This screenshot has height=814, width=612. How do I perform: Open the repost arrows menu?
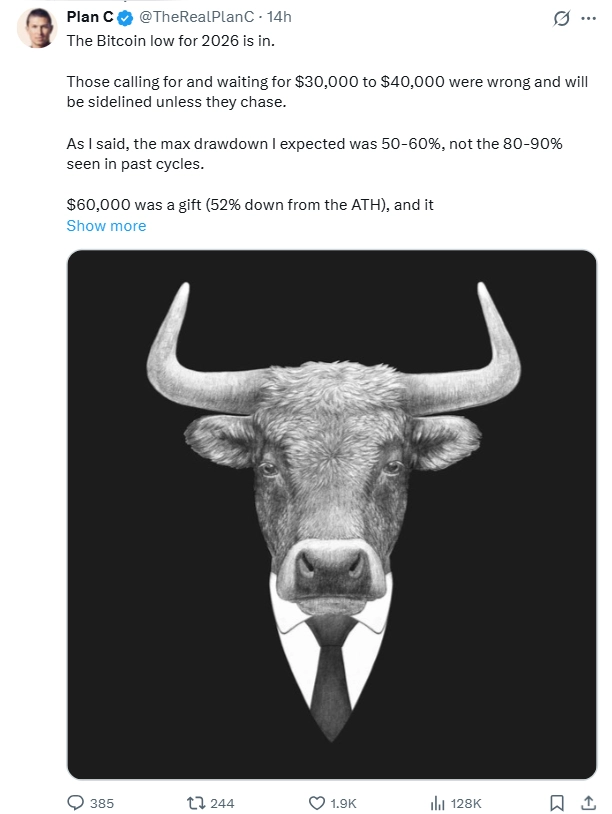[197, 802]
